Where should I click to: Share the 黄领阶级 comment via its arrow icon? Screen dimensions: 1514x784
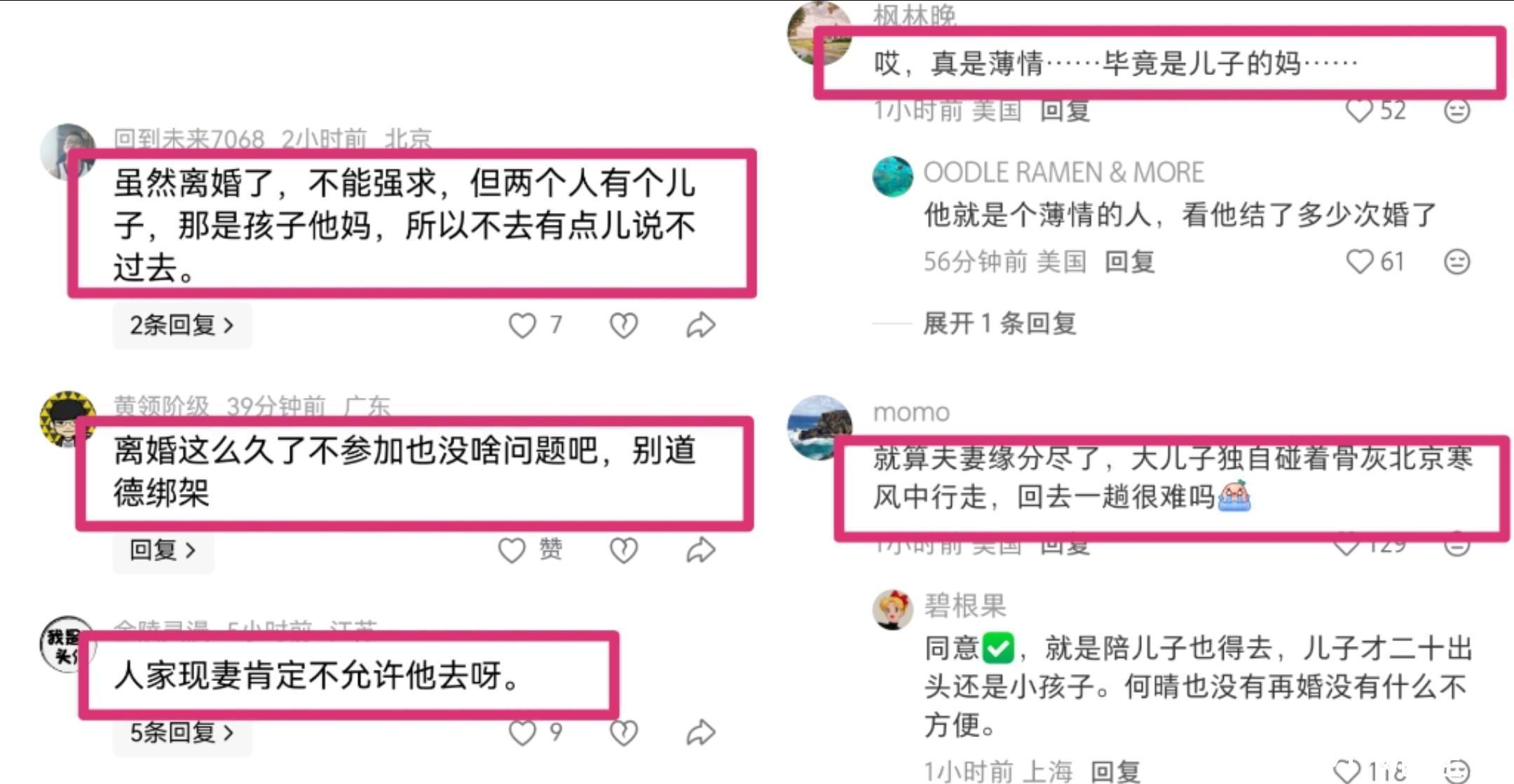[x=700, y=550]
